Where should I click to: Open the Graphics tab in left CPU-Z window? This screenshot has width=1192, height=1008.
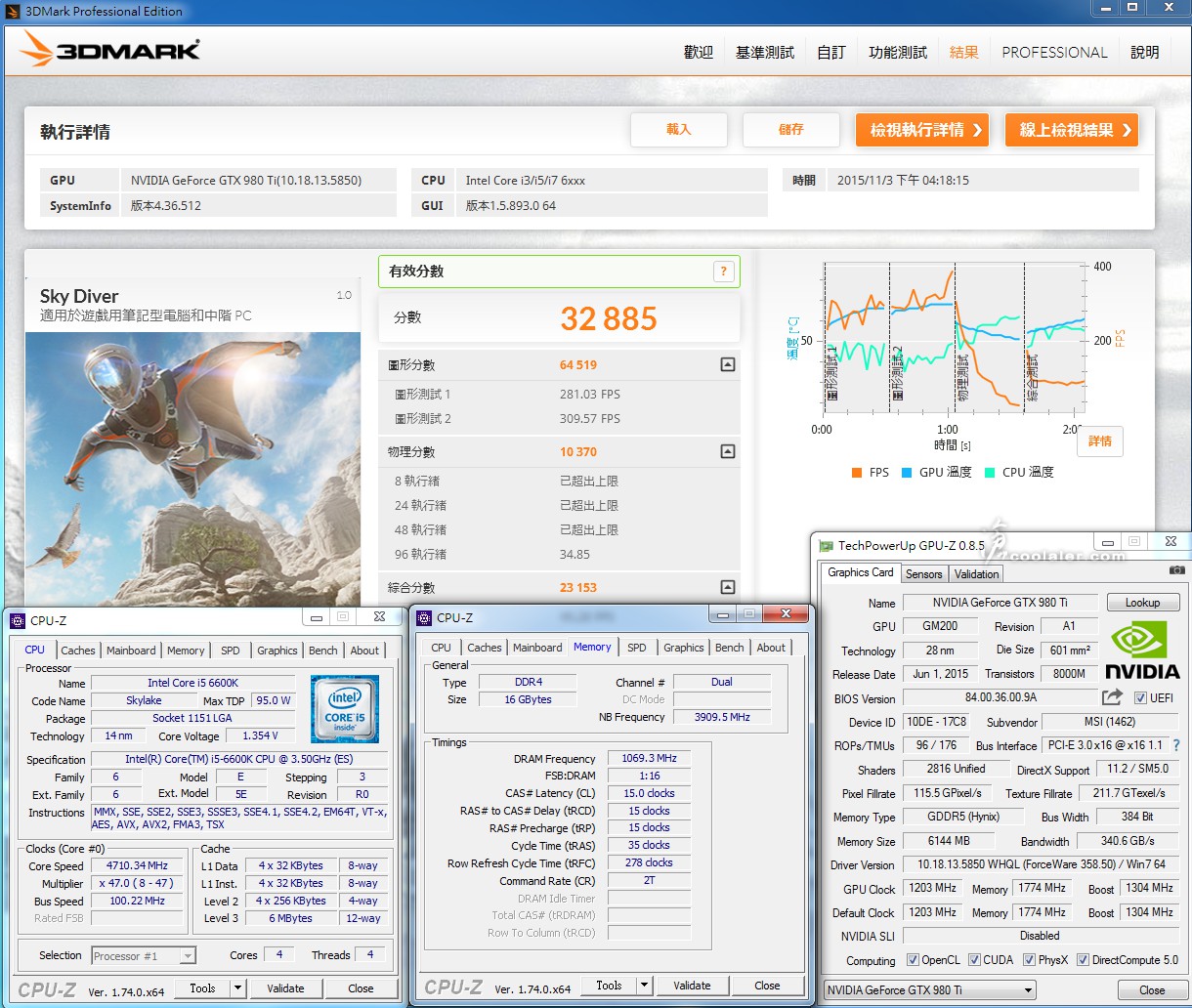tap(277, 651)
